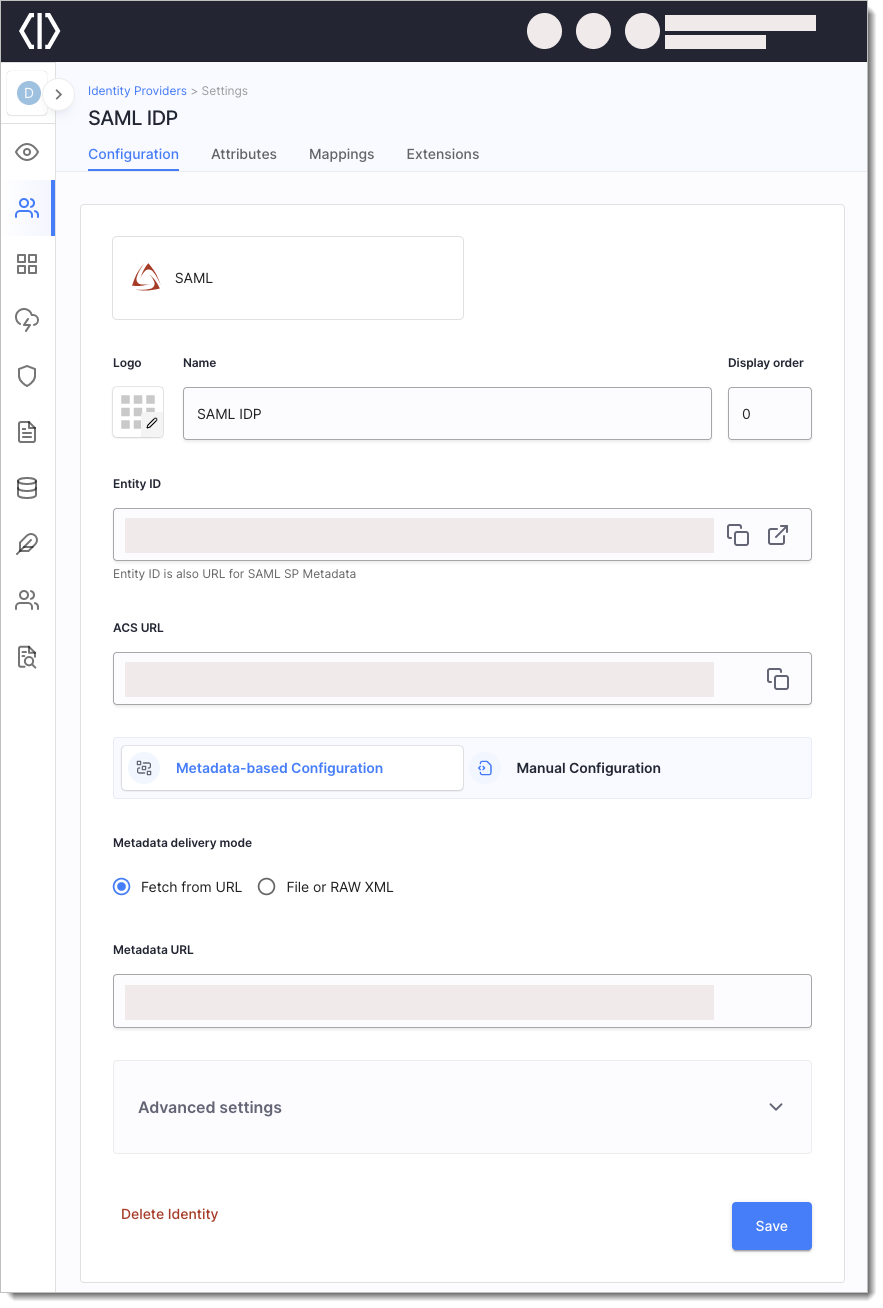Open Entity ID in external link
Viewport: 883px width, 1308px height.
coord(778,535)
